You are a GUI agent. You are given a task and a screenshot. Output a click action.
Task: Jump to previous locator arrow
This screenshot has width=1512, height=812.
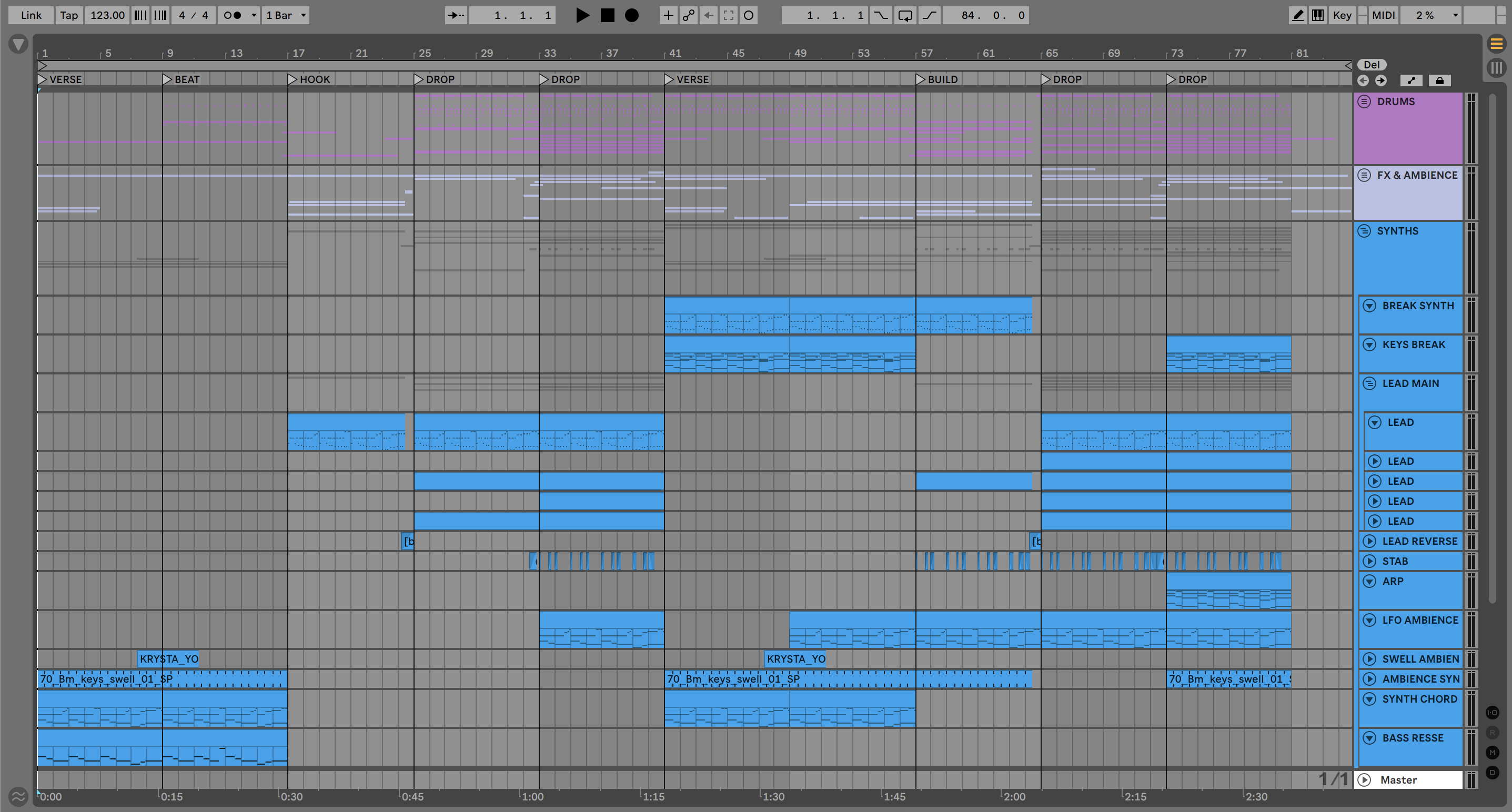tap(1363, 80)
